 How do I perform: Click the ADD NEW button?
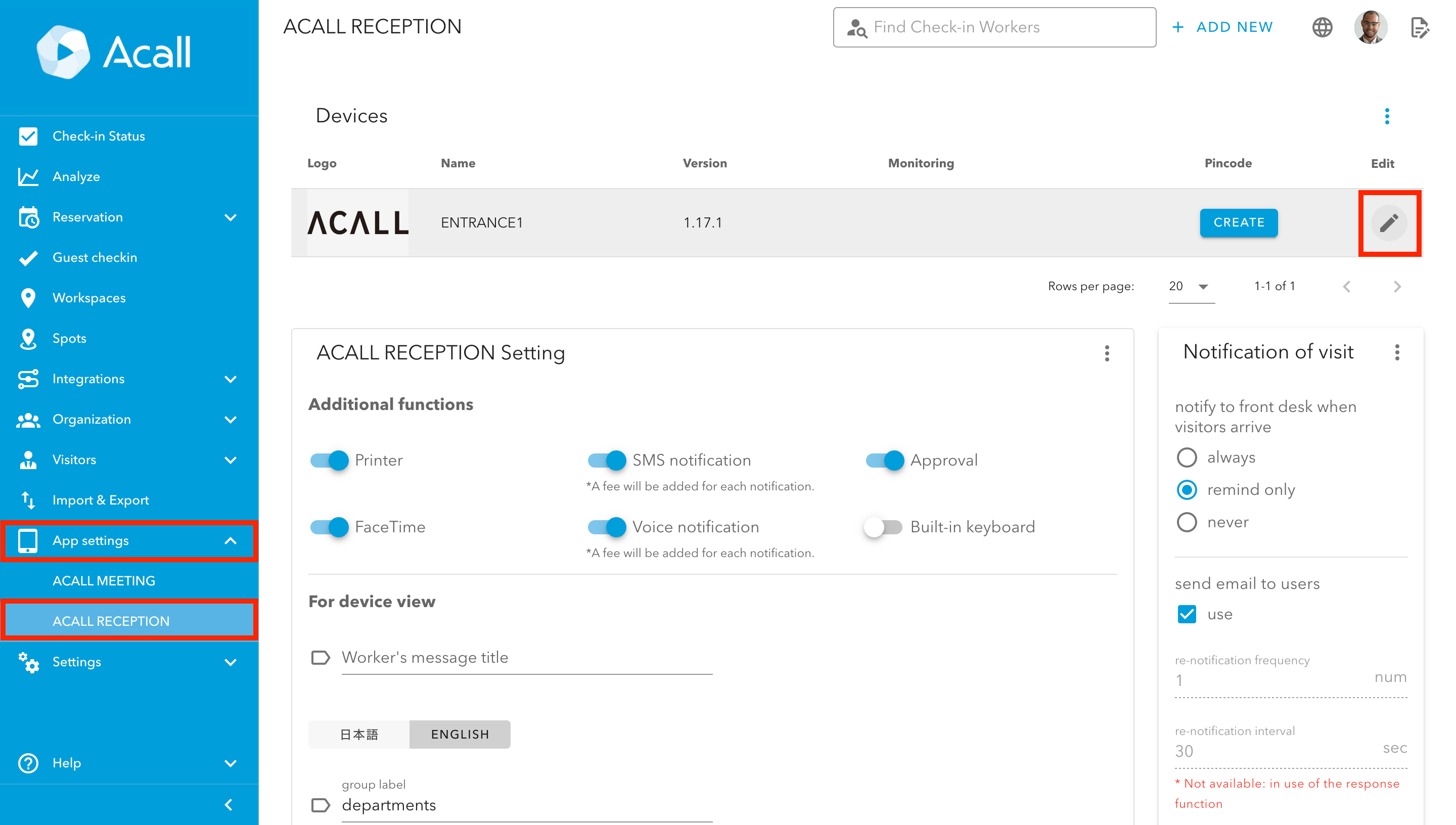pos(1222,27)
